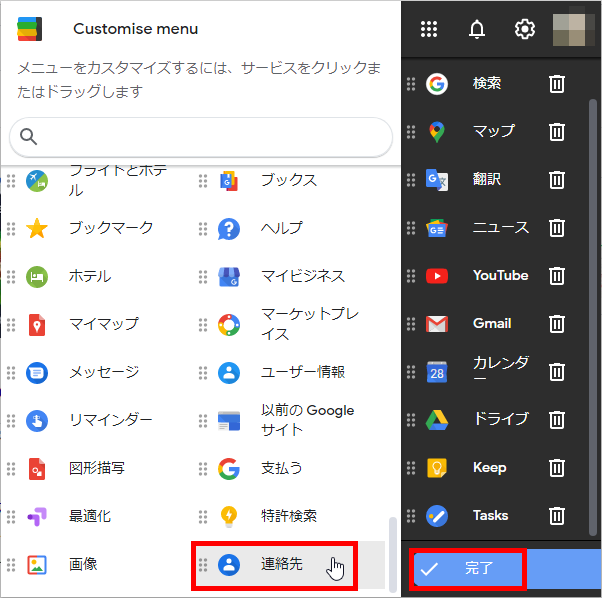Click the service list scrollbar thumb
Viewport: 602px width, 598px height.
392,555
